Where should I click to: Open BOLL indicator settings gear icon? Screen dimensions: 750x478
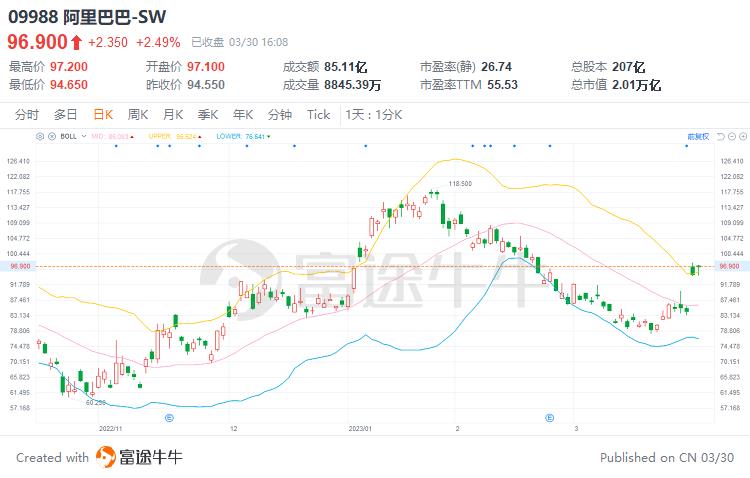coord(40,136)
